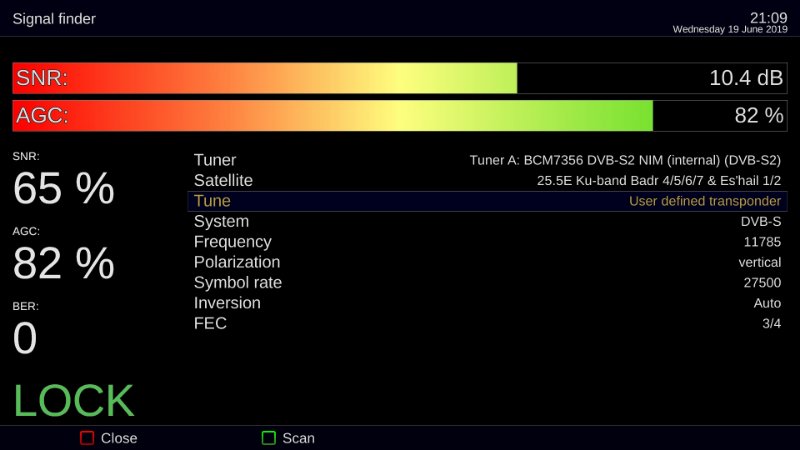Click the large 82 % AGC value on left

pos(64,263)
